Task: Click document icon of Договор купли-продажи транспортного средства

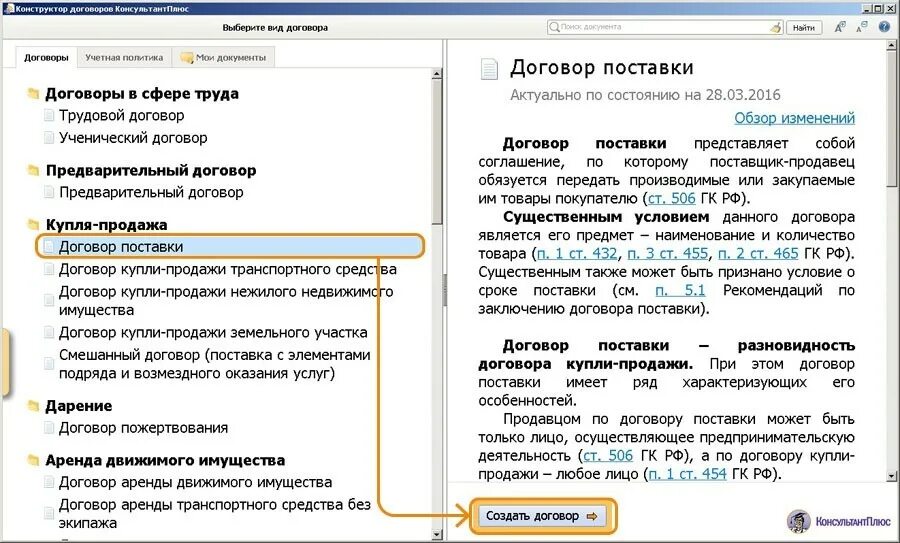Action: click(49, 269)
